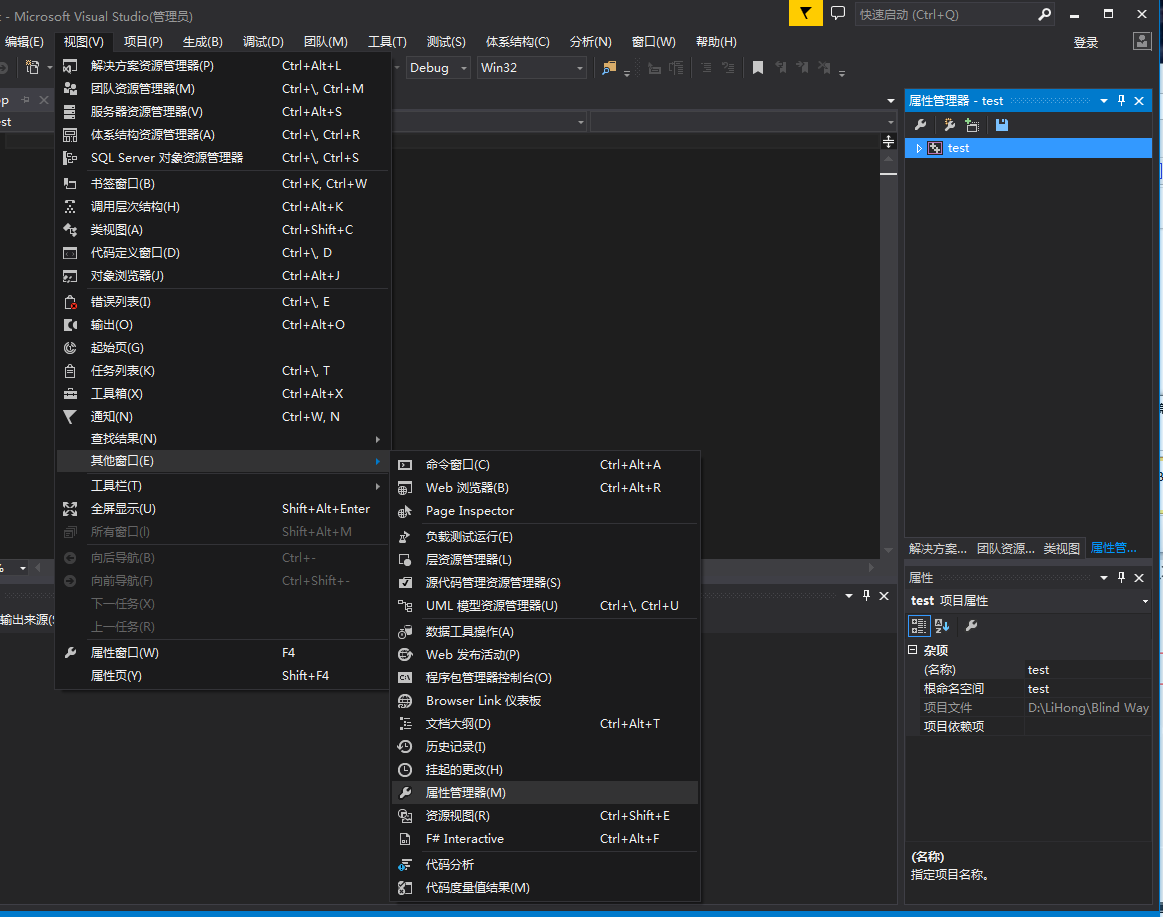Open 属性窗口(W) with F4 shortcut entry
Image resolution: width=1163 pixels, height=917 pixels.
coord(223,653)
